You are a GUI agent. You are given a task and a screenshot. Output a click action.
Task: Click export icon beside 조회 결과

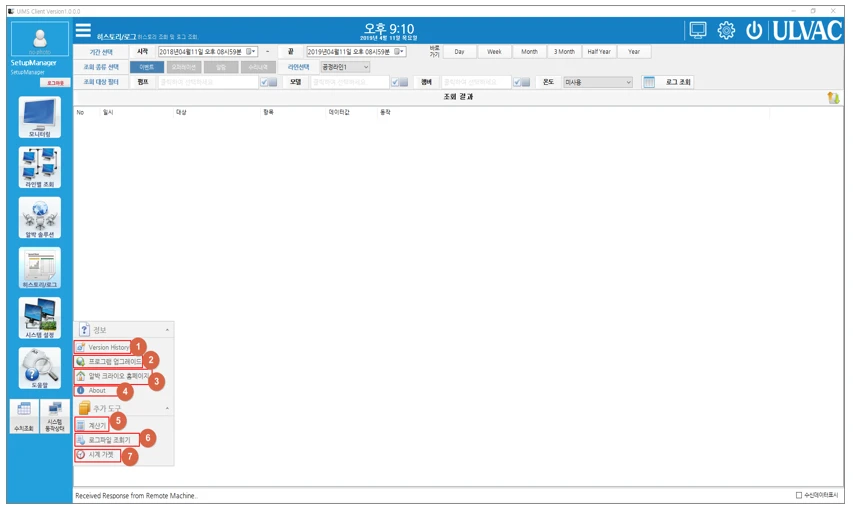pos(833,97)
